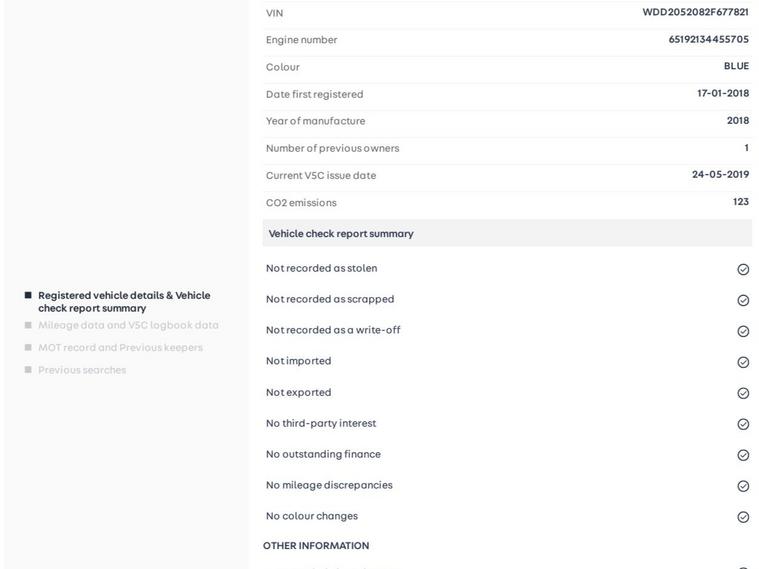Click check icon for No colour changes
This screenshot has width=759, height=569.
tap(743, 517)
